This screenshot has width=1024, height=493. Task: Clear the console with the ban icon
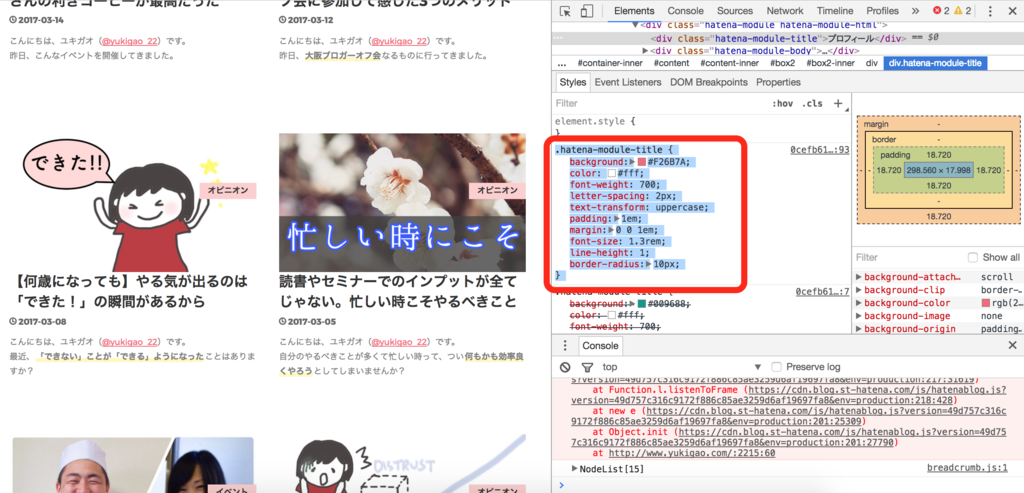pyautogui.click(x=566, y=367)
